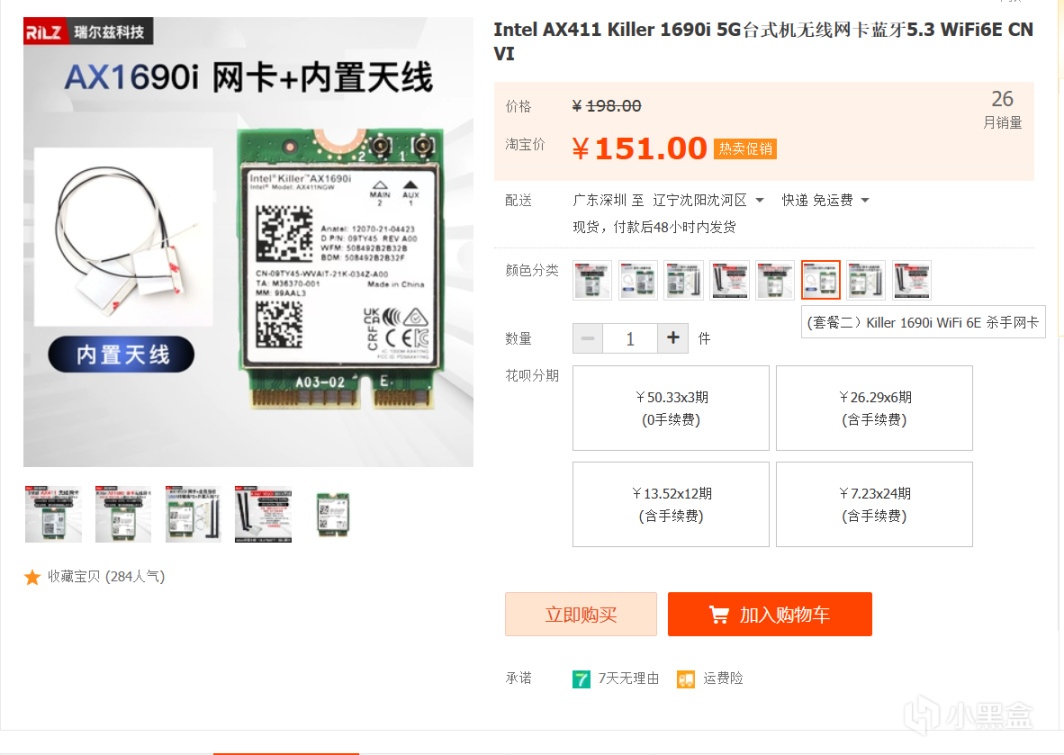The height and width of the screenshot is (755, 1064).
Task: Click the orange shipping insurance icon
Action: click(x=686, y=679)
